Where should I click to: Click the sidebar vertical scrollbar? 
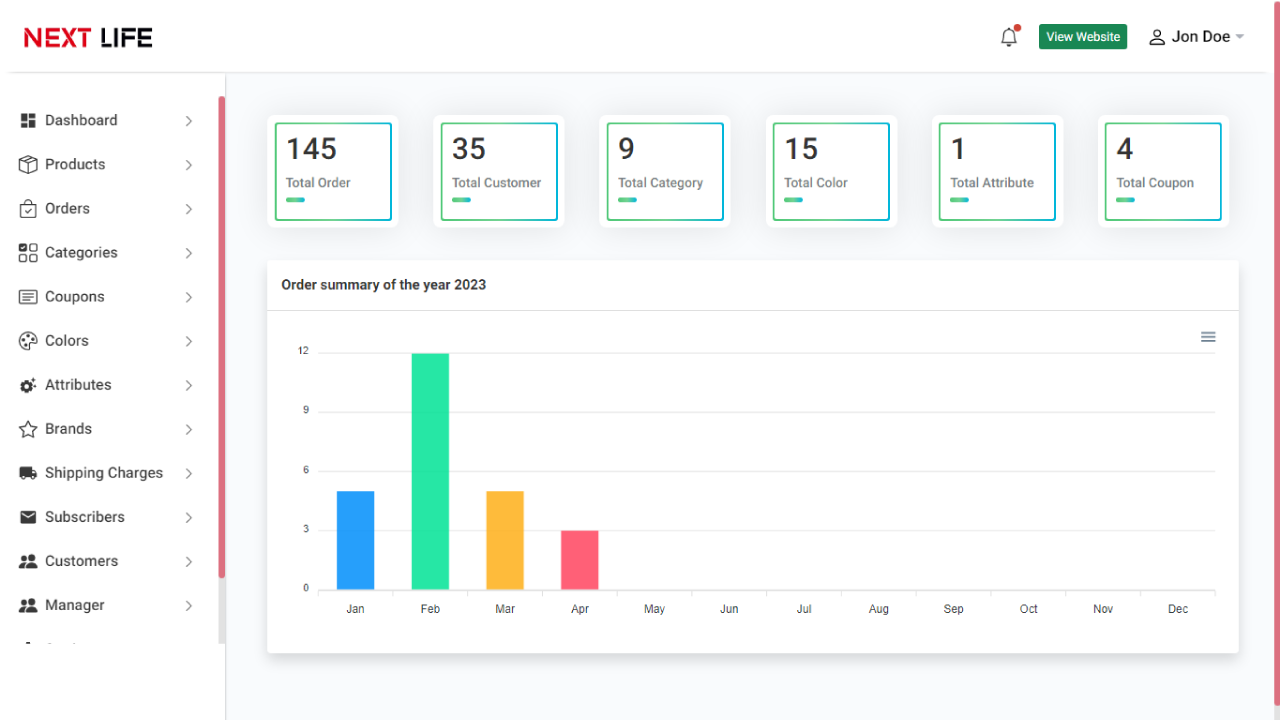[222, 337]
